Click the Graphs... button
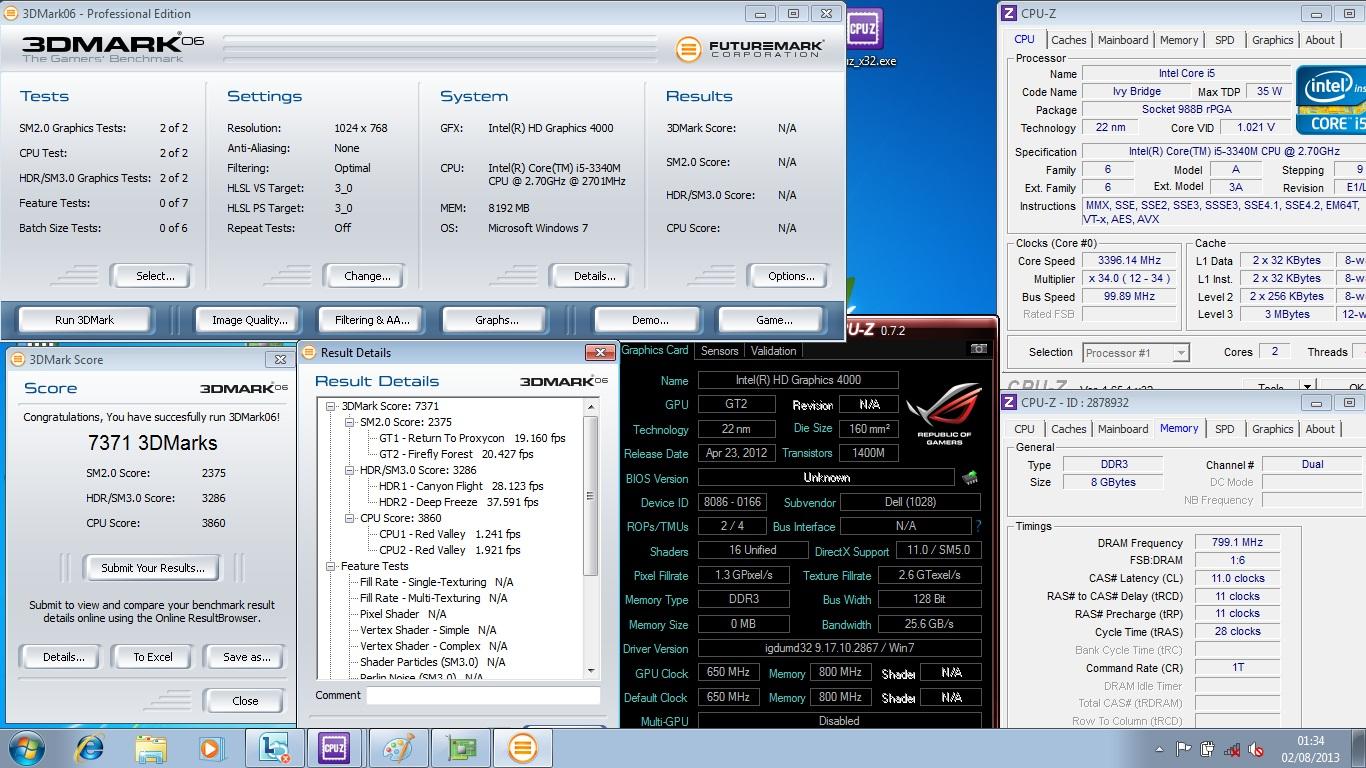The width and height of the screenshot is (1366, 768). [497, 320]
